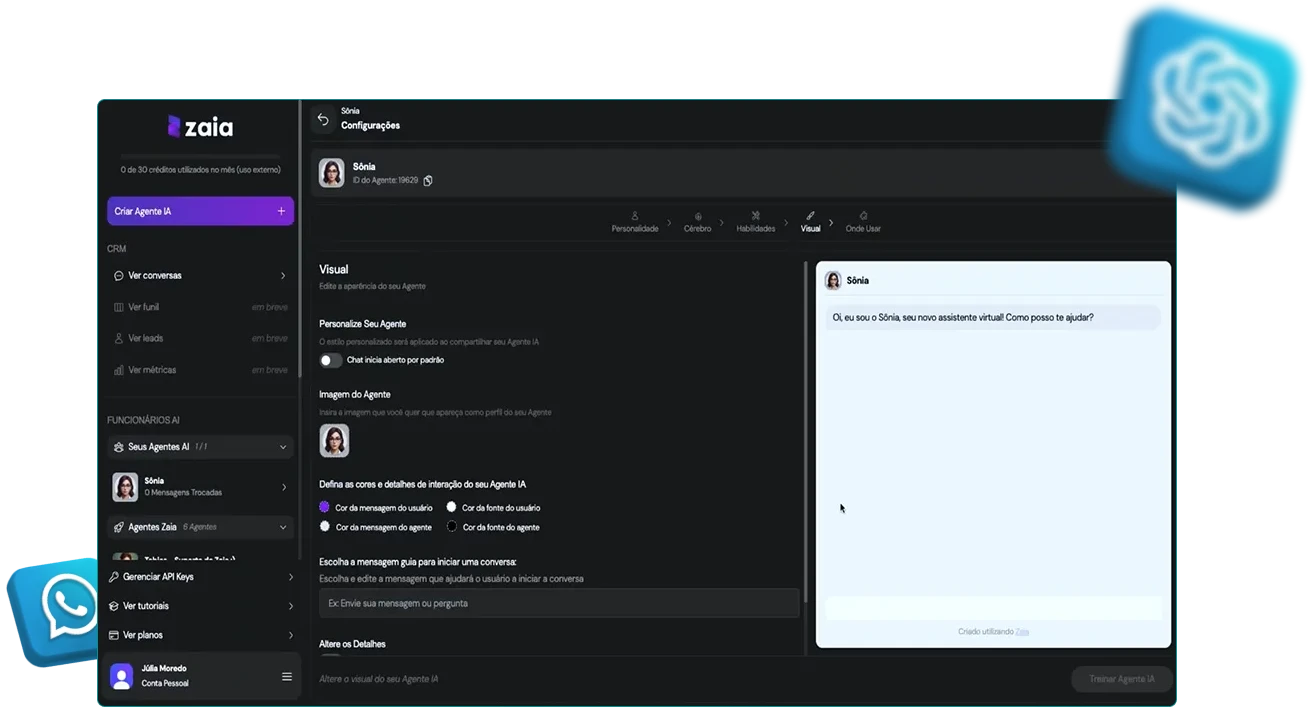This screenshot has width=1308, height=707.
Task: Open Gerenciar API Keys
Action: coord(201,577)
